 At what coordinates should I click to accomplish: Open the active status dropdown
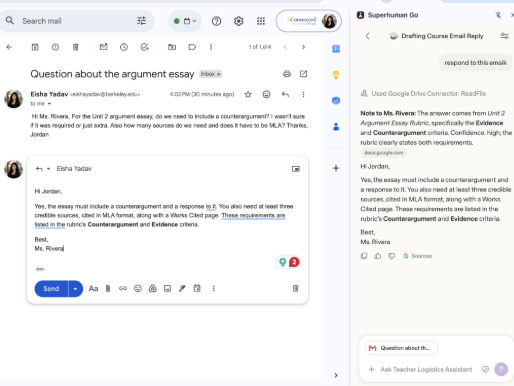tap(185, 21)
